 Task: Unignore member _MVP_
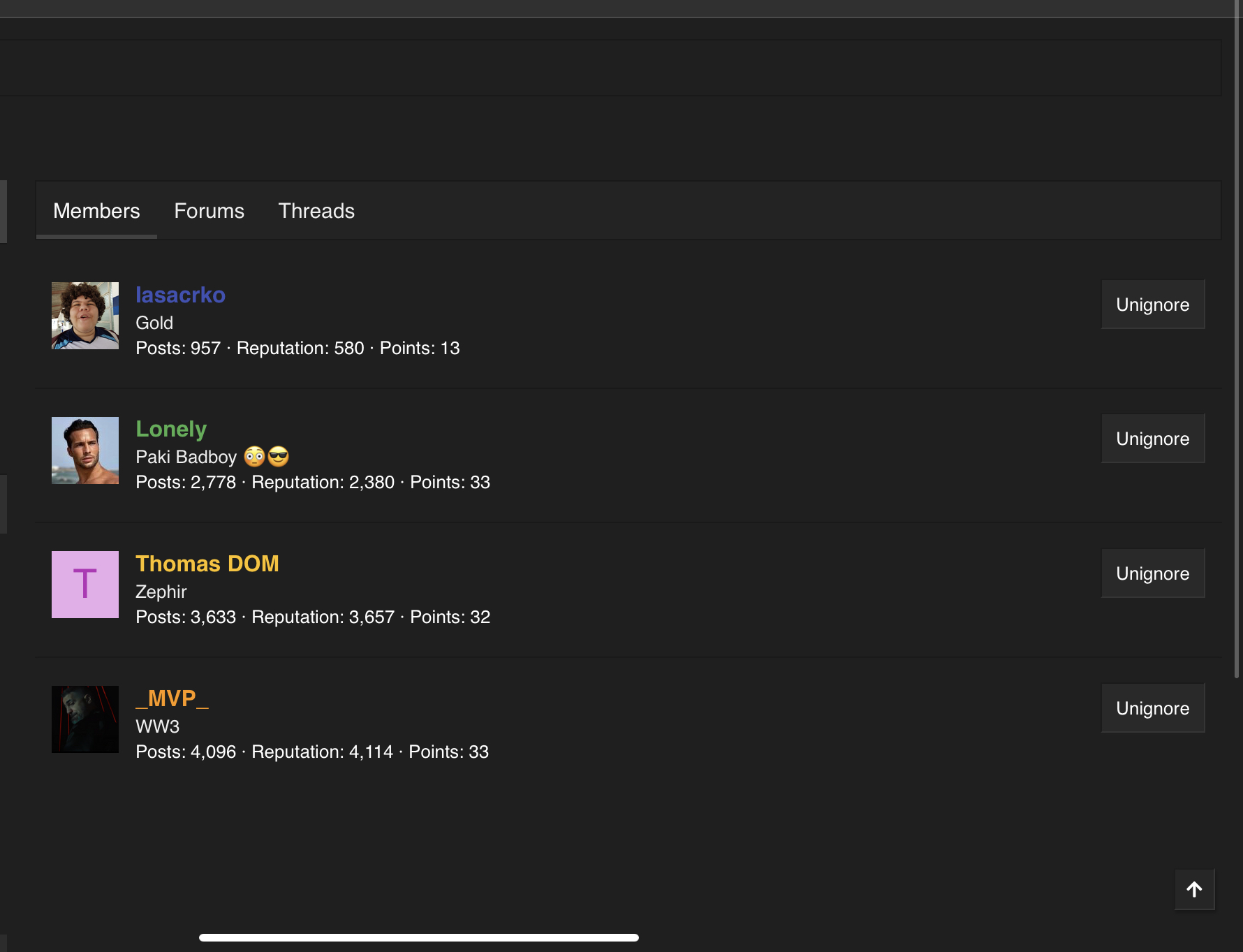pos(1152,708)
